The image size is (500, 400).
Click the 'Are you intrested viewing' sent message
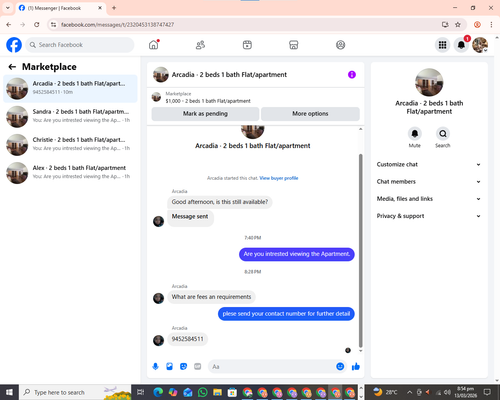(297, 254)
